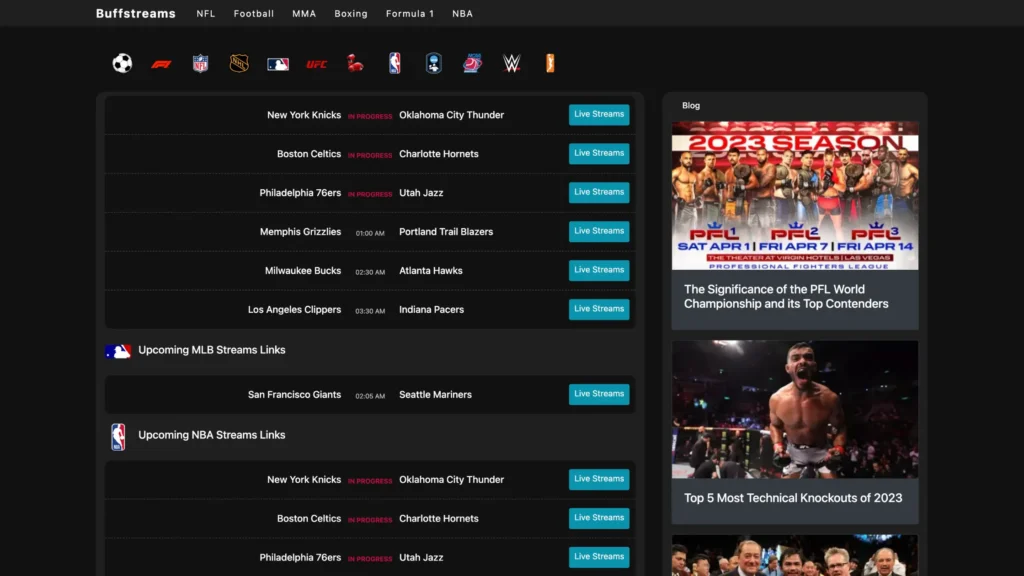The width and height of the screenshot is (1024, 576).
Task: Select the Formula 1 logo icon
Action: click(x=161, y=64)
